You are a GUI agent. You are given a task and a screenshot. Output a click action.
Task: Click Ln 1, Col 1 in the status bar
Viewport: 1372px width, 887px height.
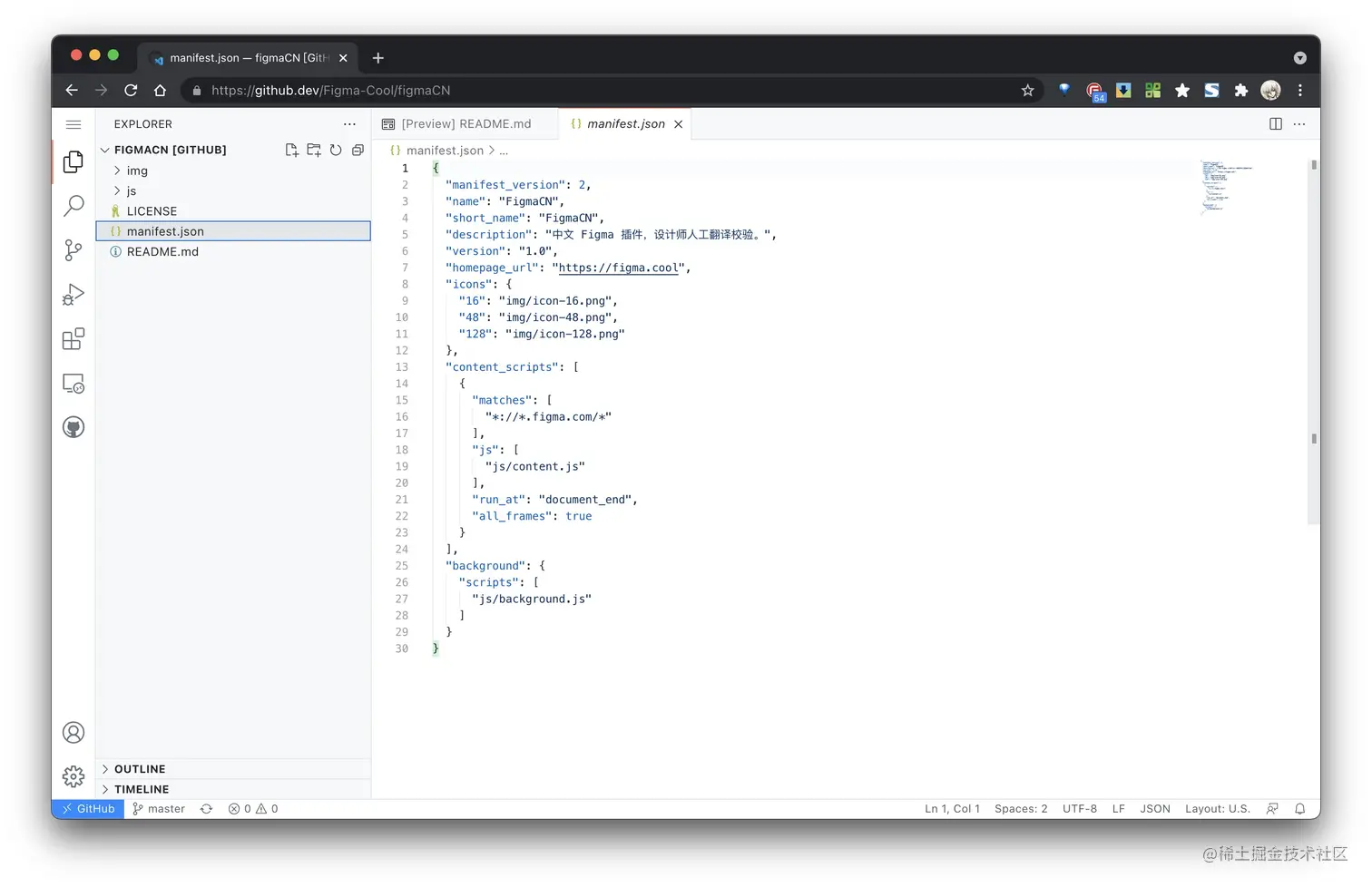[x=952, y=809]
